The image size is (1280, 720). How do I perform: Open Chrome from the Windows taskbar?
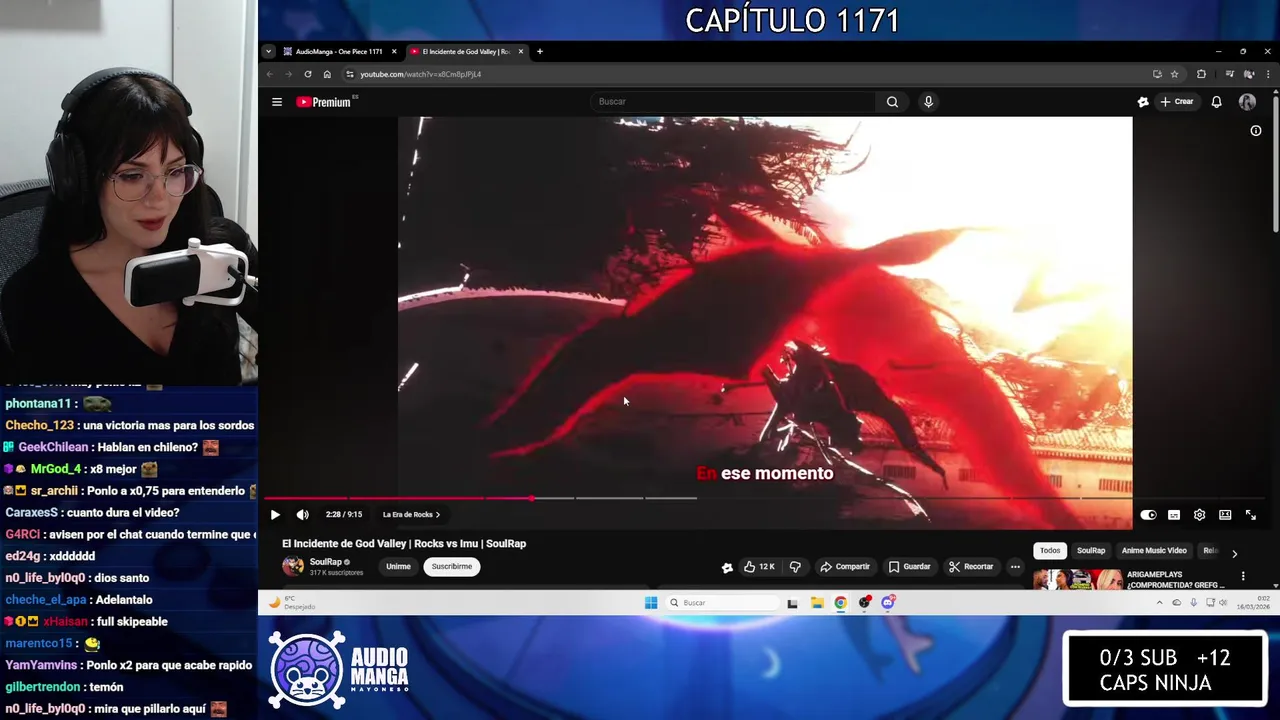coord(840,603)
